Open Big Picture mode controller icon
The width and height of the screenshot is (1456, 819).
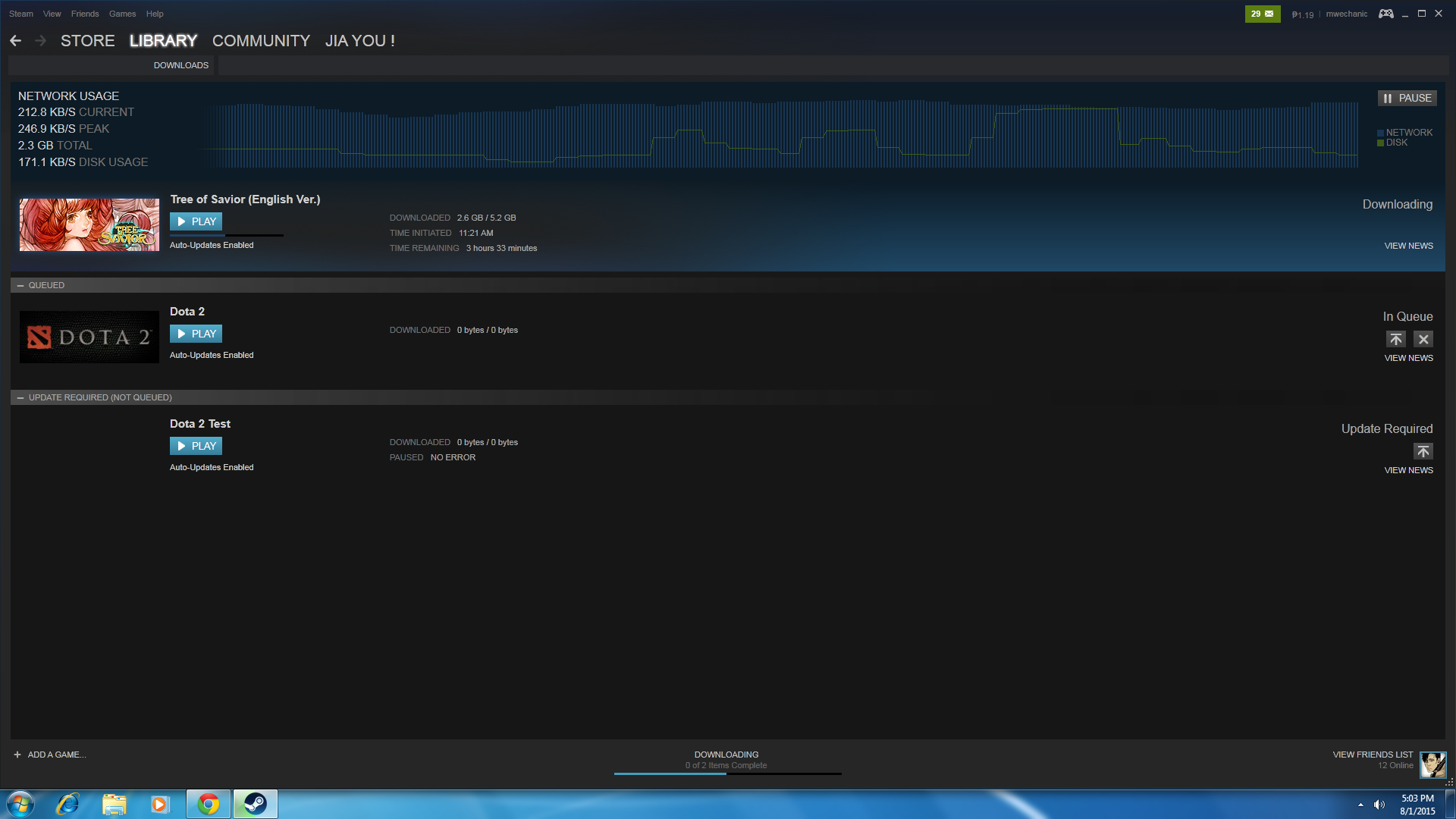[x=1385, y=14]
